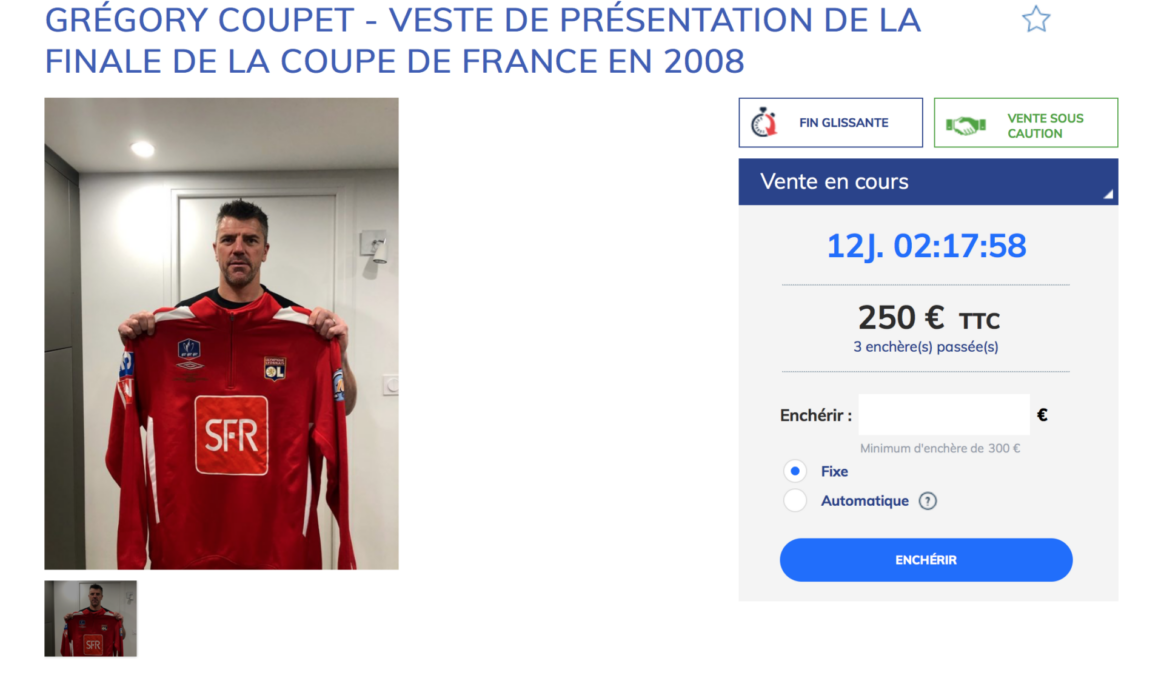Click the Enchérir amount input field

click(944, 415)
